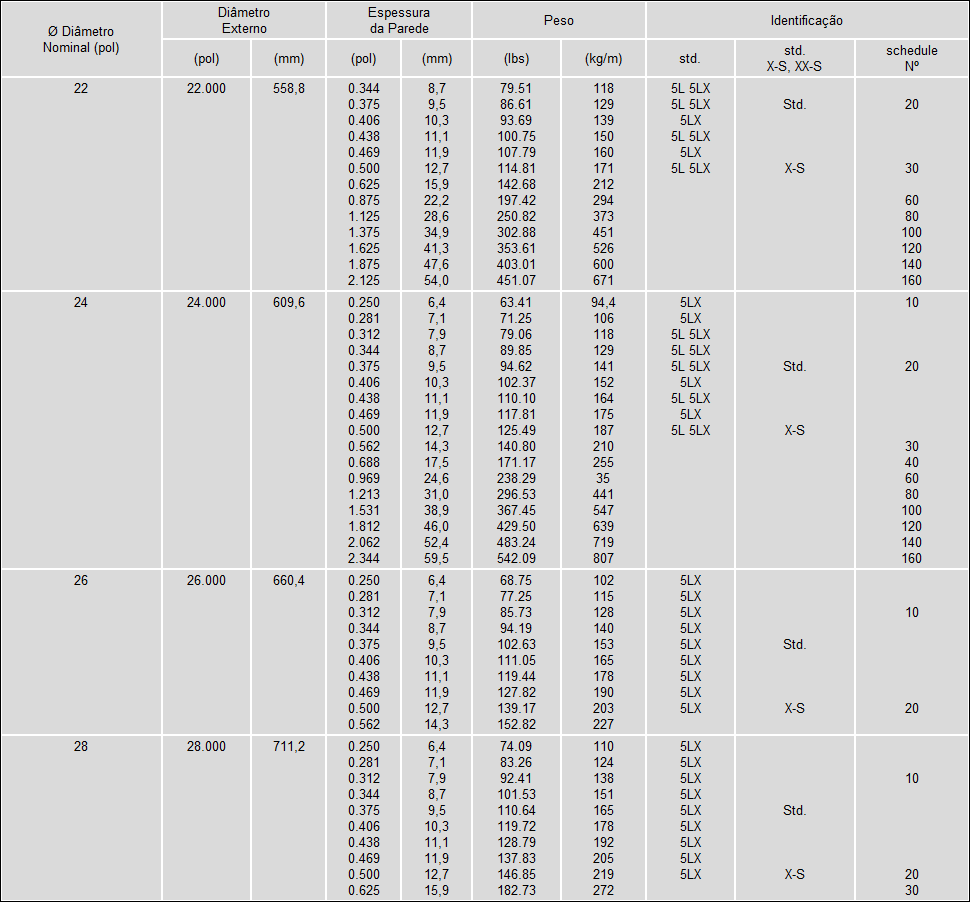
Task: Select the '441' kg/m cell
Action: [603, 494]
